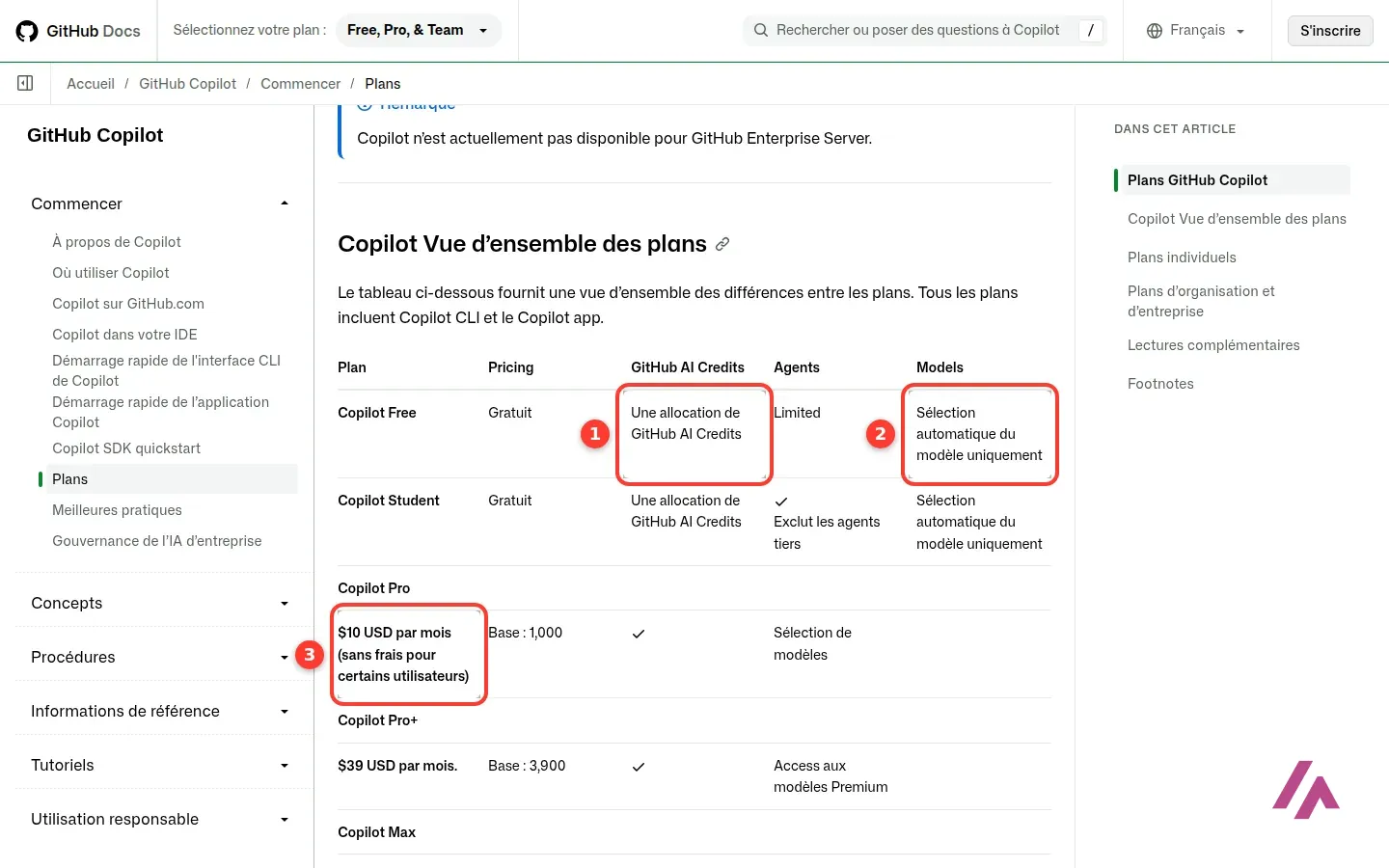Open Commencer breadcrumb link
1389x868 pixels.
pyautogui.click(x=300, y=84)
